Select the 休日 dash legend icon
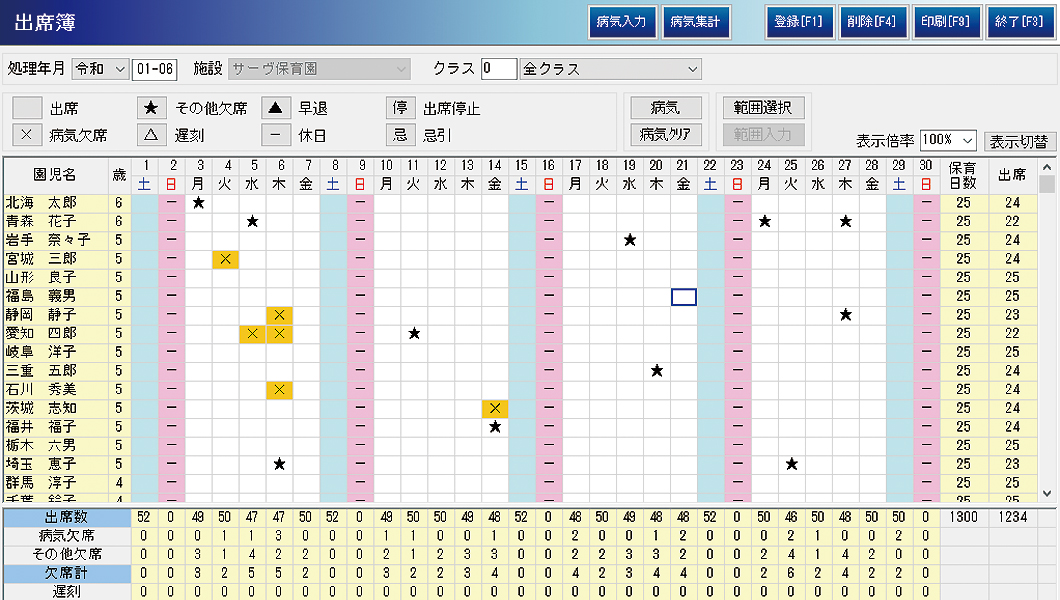Screen dimensions: 1060x600 (x=277, y=135)
